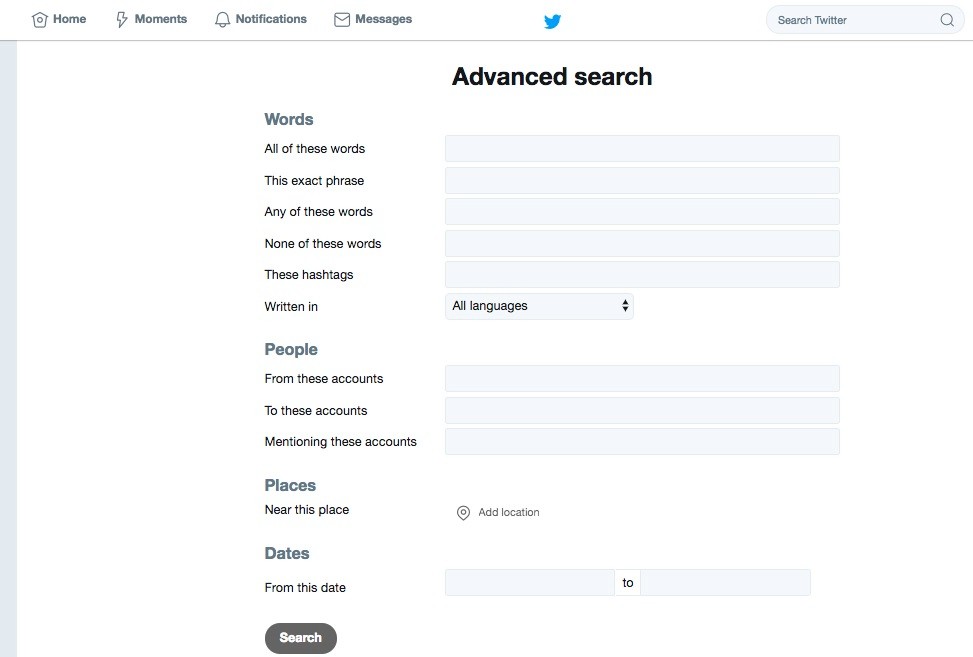The image size is (973, 657).
Task: Click the search magnifying glass icon
Action: coord(946,19)
